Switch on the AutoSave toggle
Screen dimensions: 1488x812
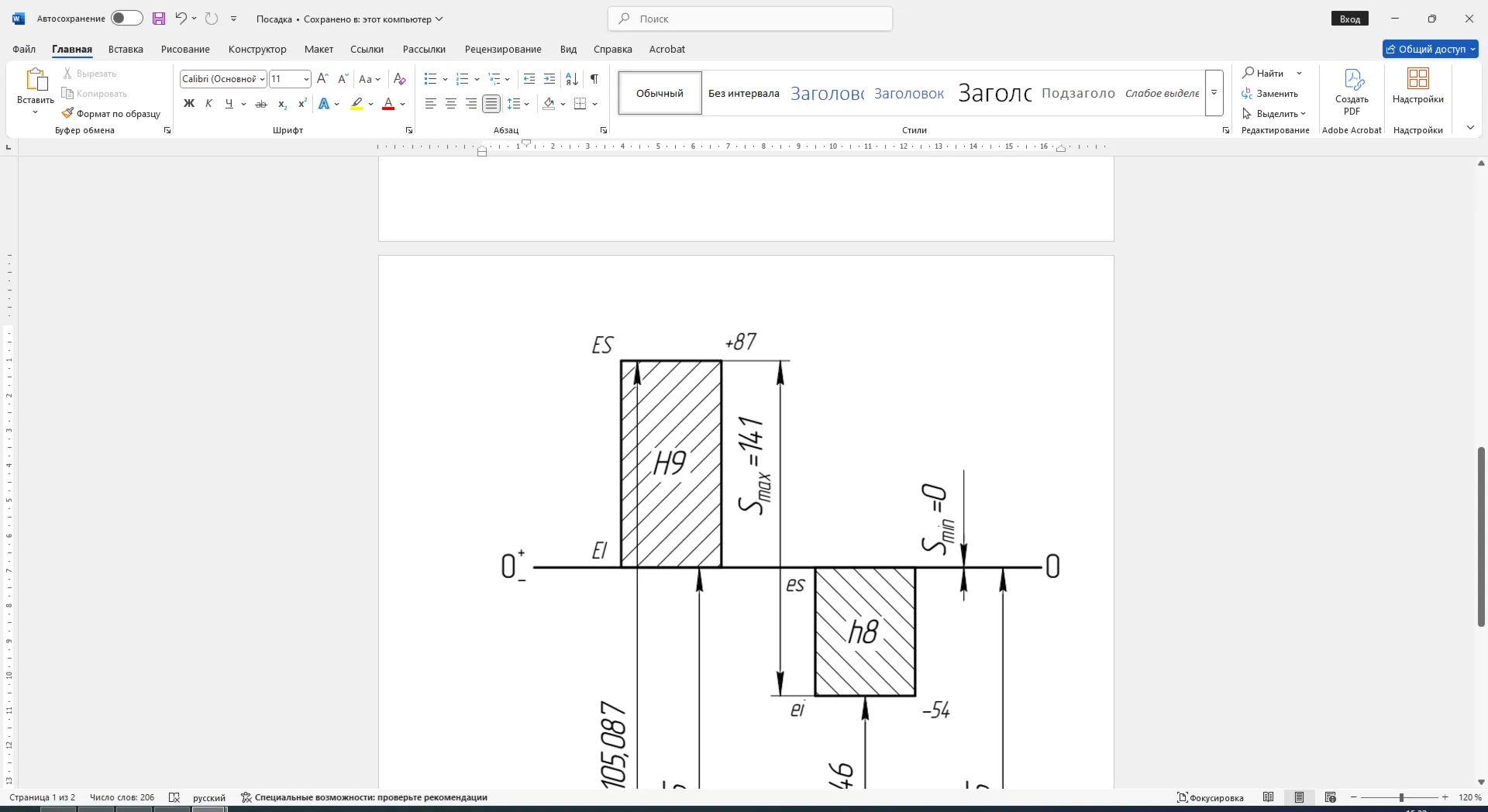click(126, 19)
